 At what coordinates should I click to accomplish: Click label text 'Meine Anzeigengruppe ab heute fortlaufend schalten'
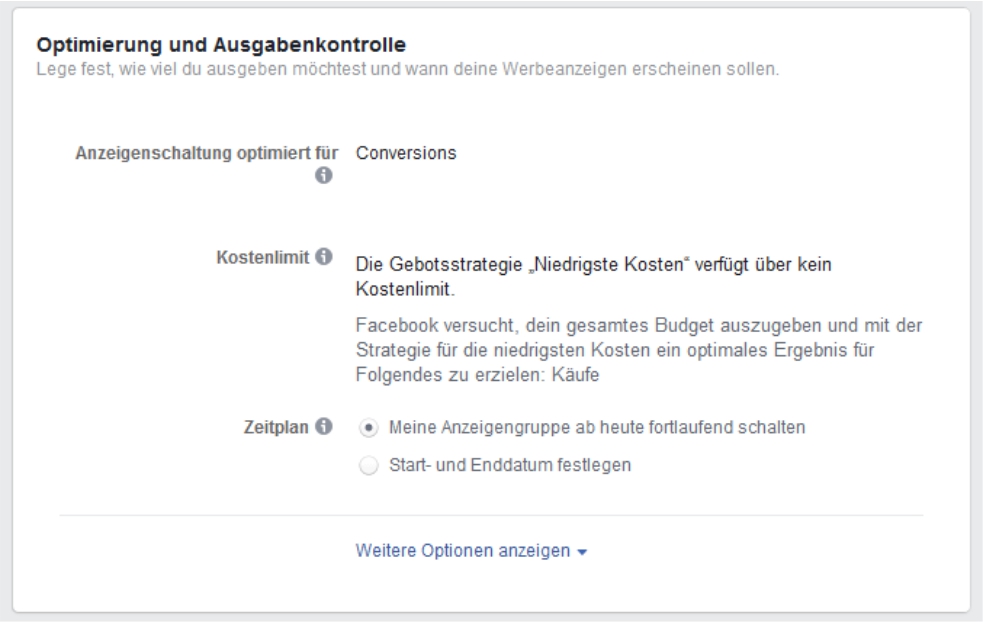pos(597,428)
